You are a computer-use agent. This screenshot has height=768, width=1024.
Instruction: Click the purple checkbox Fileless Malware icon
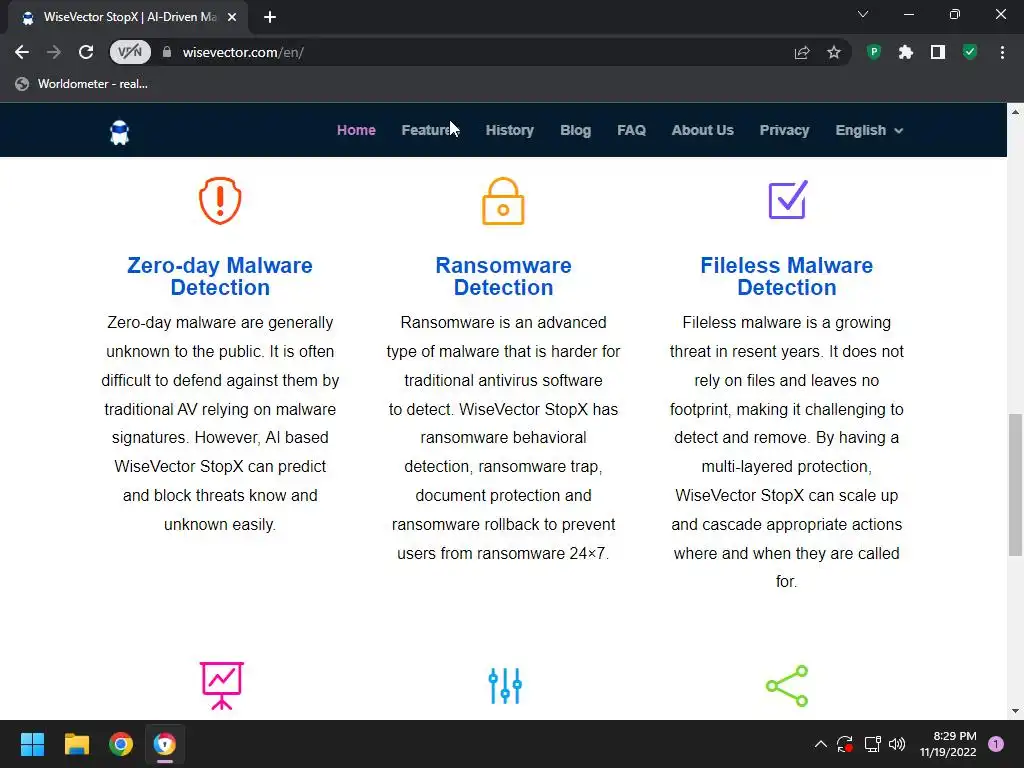(x=787, y=199)
